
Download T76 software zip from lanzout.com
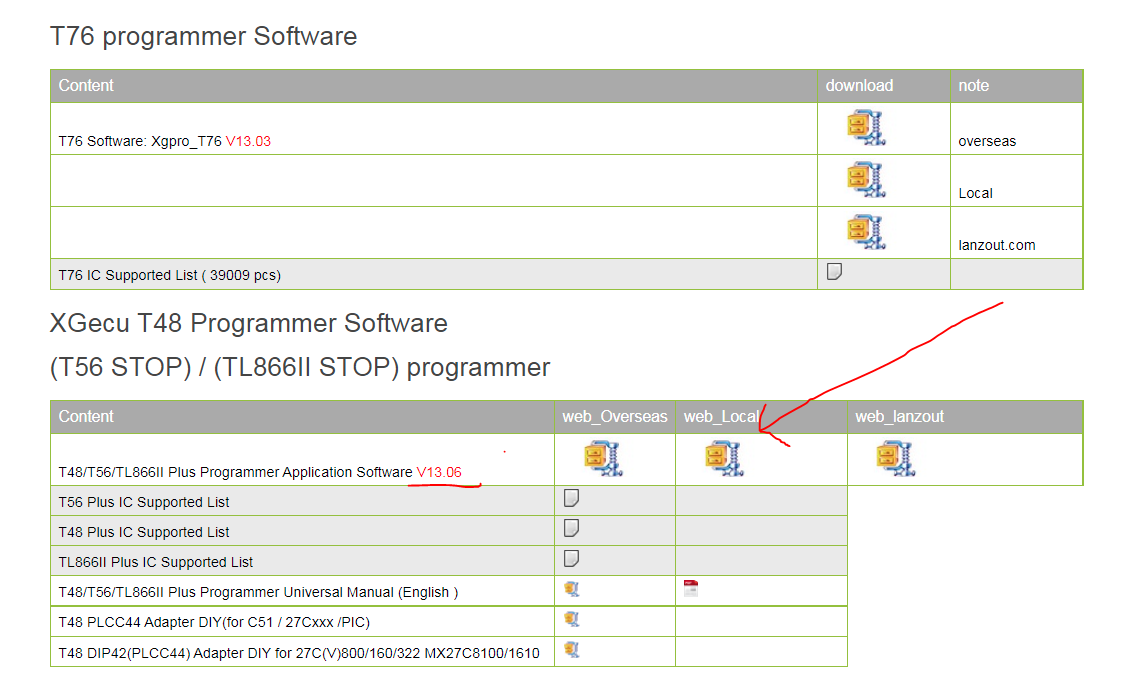pos(866,232)
